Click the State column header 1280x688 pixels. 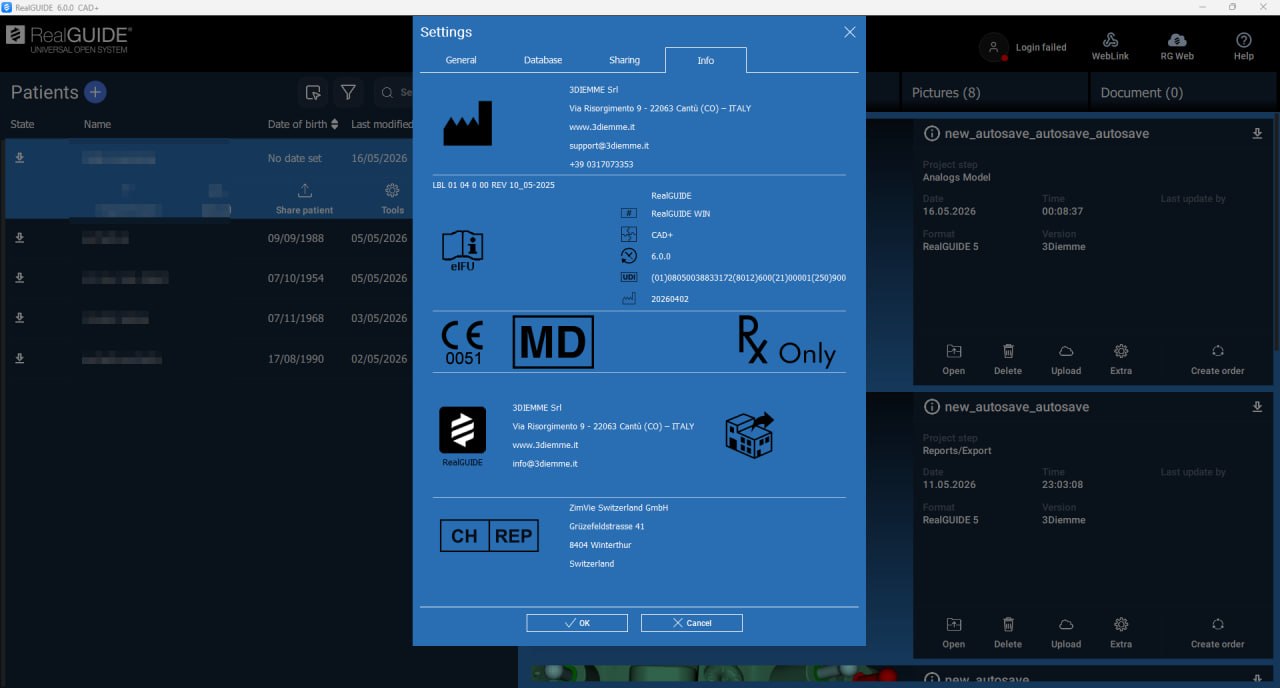click(x=22, y=124)
